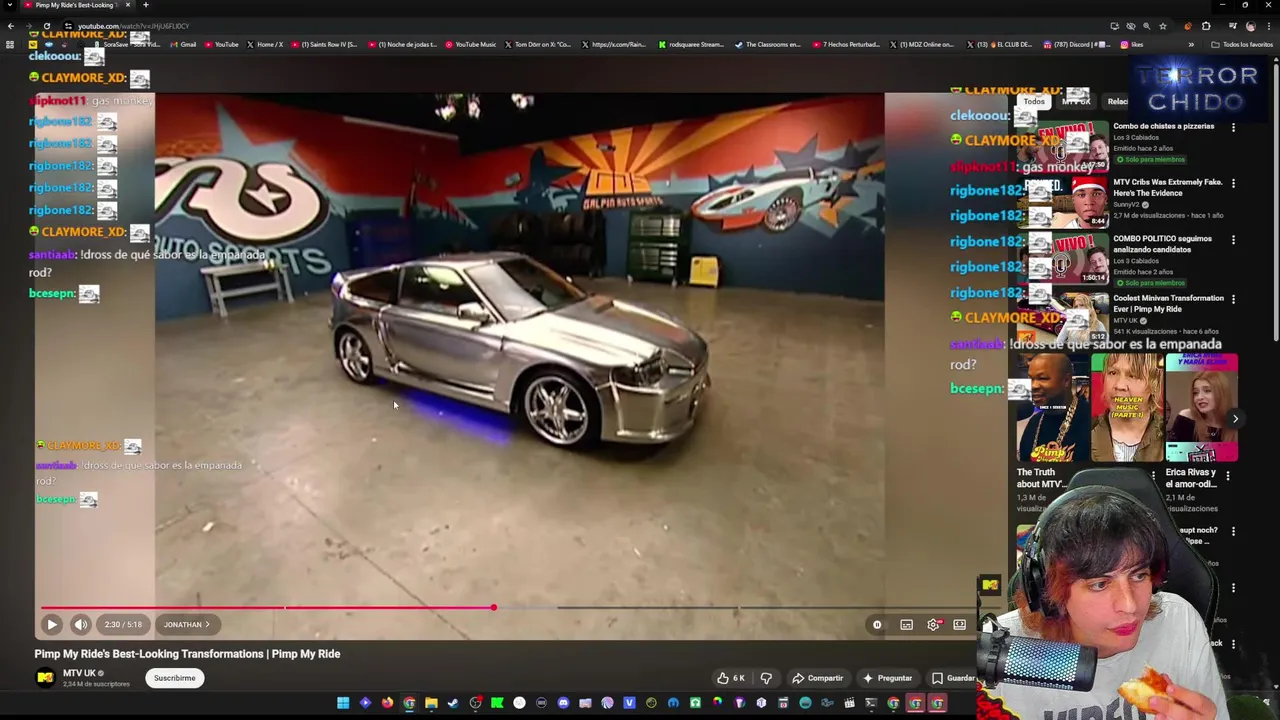Click the video title text
Viewport: 1280px width, 720px height.
tap(187, 654)
